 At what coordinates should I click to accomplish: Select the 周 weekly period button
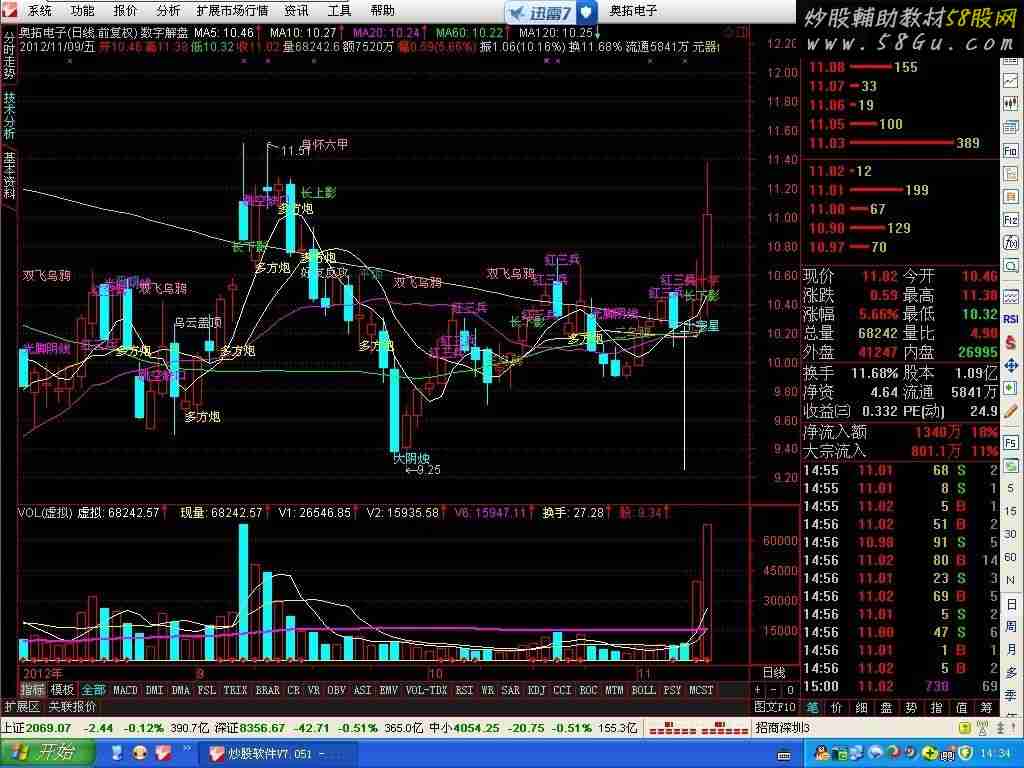(x=1011, y=626)
